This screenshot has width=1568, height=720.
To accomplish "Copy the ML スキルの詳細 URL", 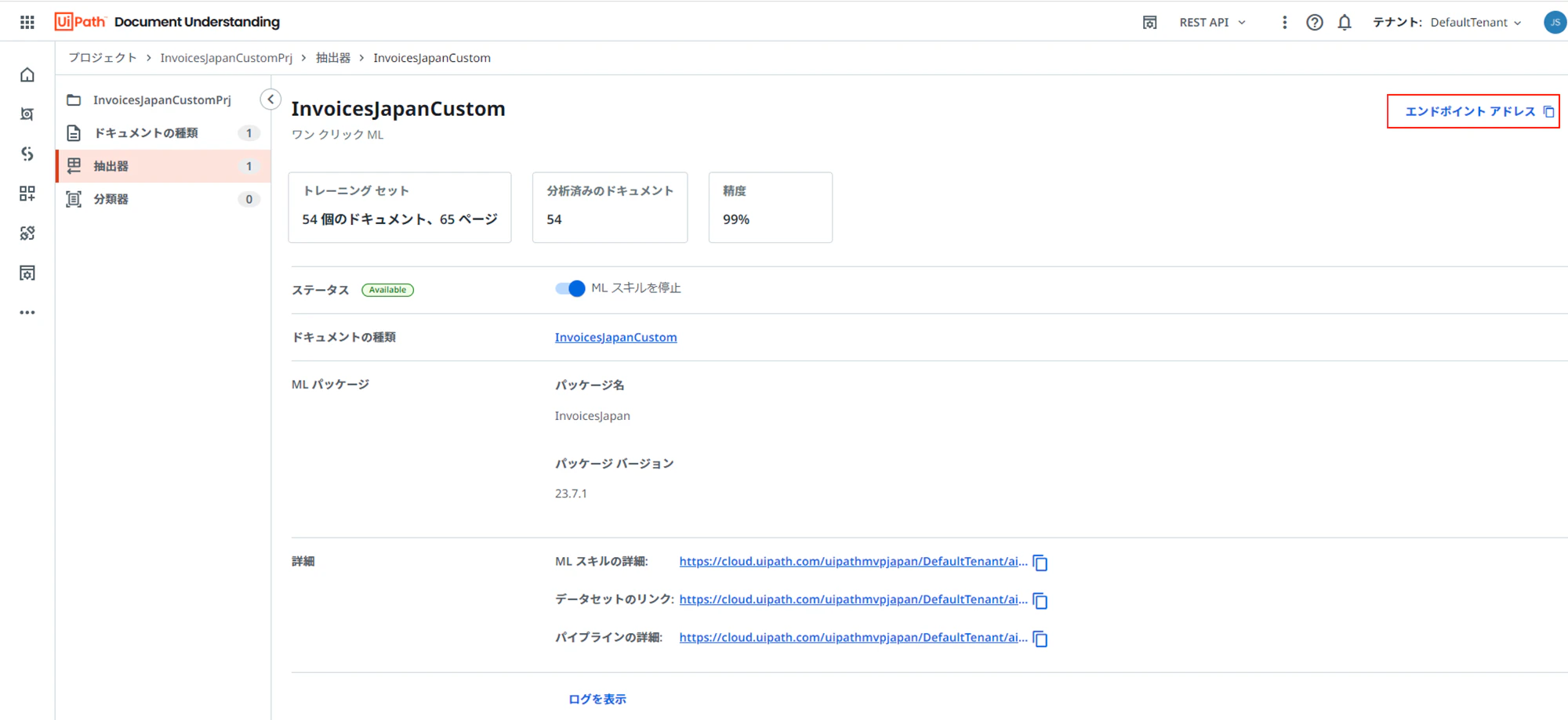I will click(x=1040, y=563).
